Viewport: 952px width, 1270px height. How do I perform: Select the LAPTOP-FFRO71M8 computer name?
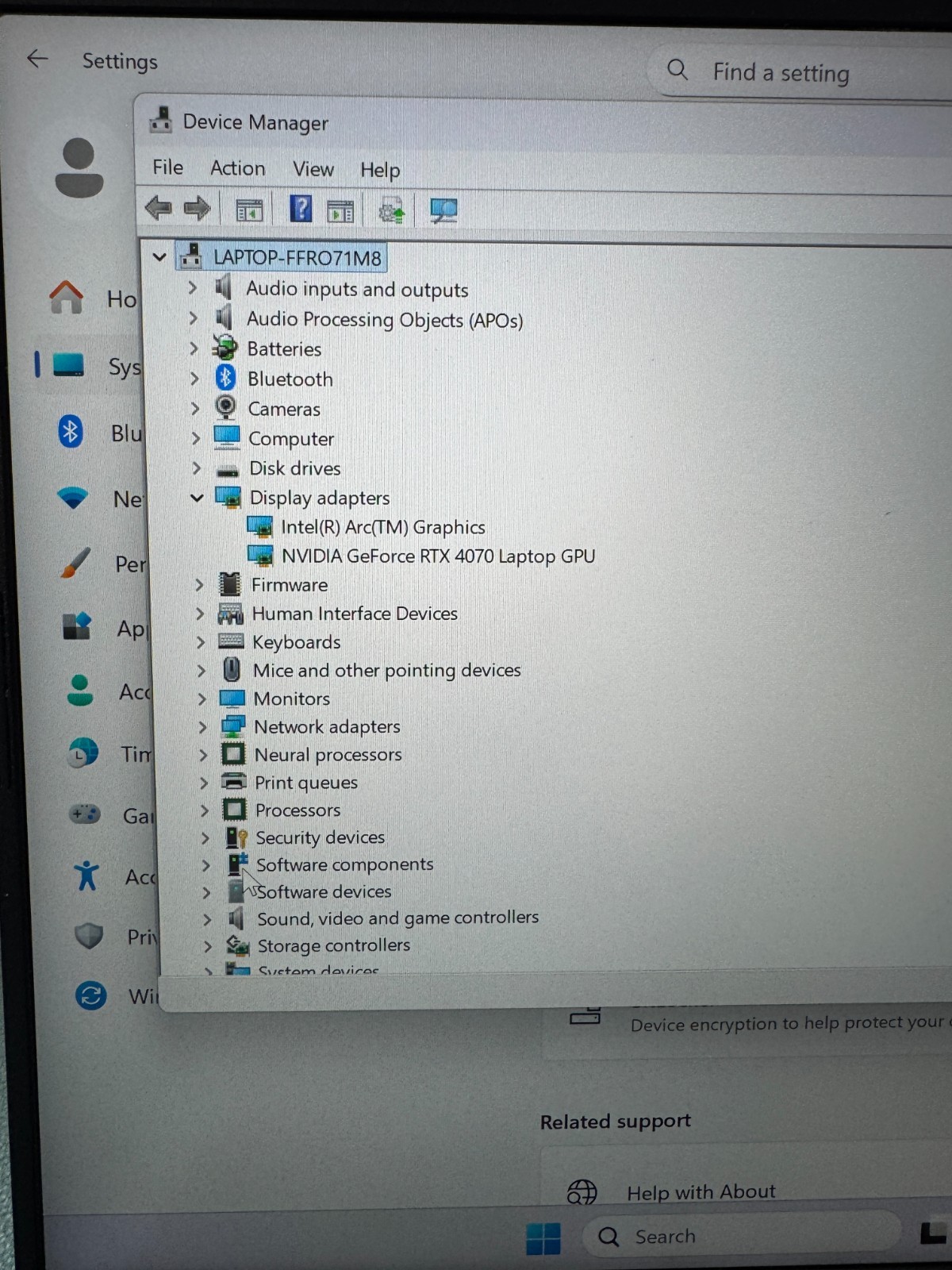point(297,257)
